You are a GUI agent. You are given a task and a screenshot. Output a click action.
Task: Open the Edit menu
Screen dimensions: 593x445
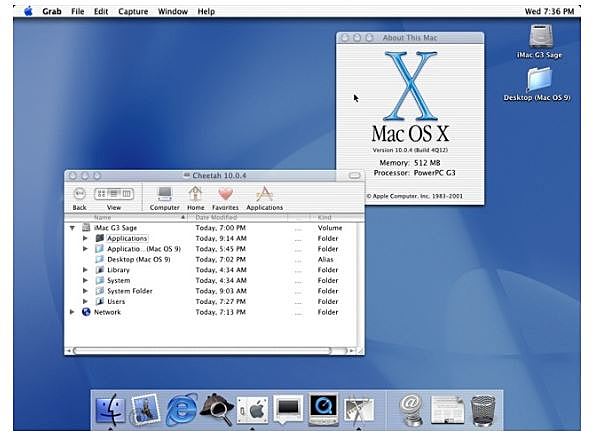point(101,11)
